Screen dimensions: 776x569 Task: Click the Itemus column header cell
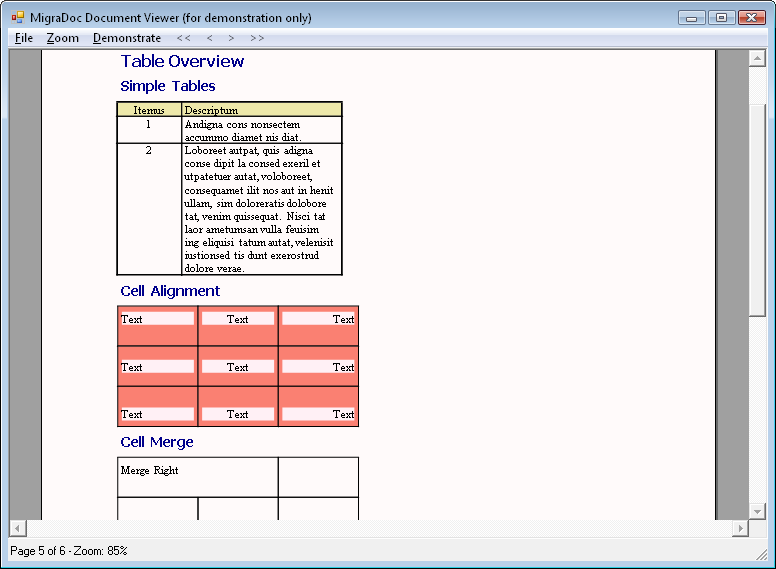[x=149, y=110]
